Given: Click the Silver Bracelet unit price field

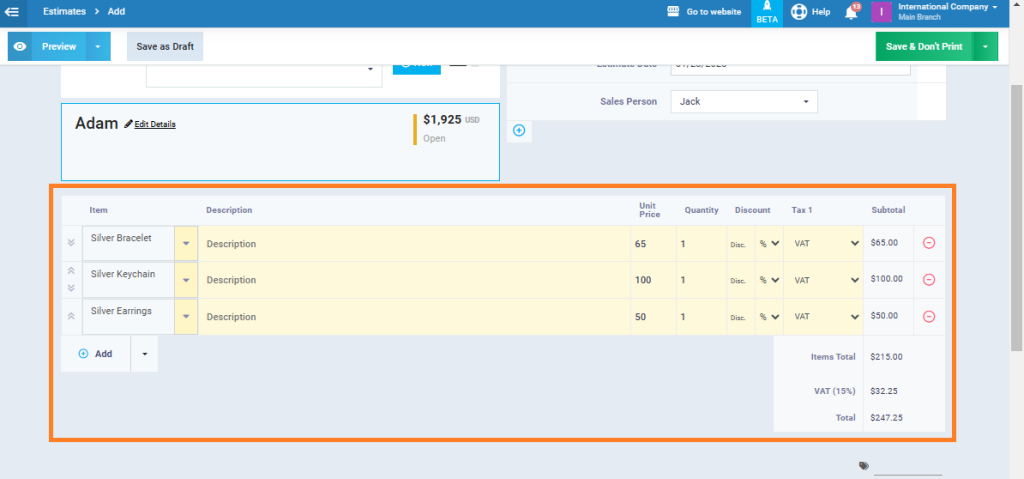Looking at the screenshot, I should (x=653, y=244).
